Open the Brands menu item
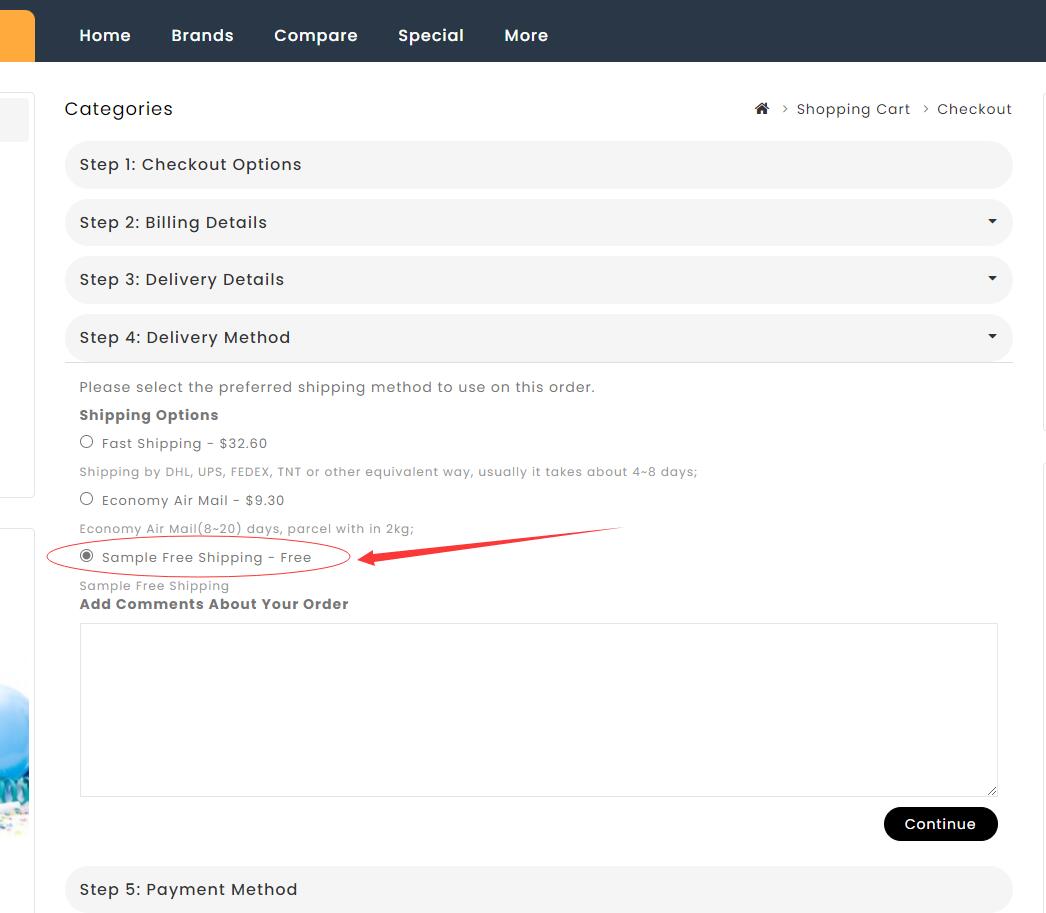The height and width of the screenshot is (913, 1046). pyautogui.click(x=202, y=35)
